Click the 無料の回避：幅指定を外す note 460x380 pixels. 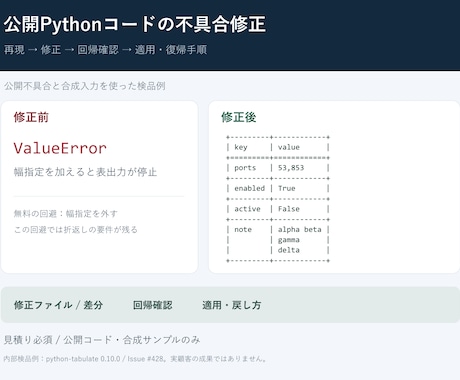66,213
